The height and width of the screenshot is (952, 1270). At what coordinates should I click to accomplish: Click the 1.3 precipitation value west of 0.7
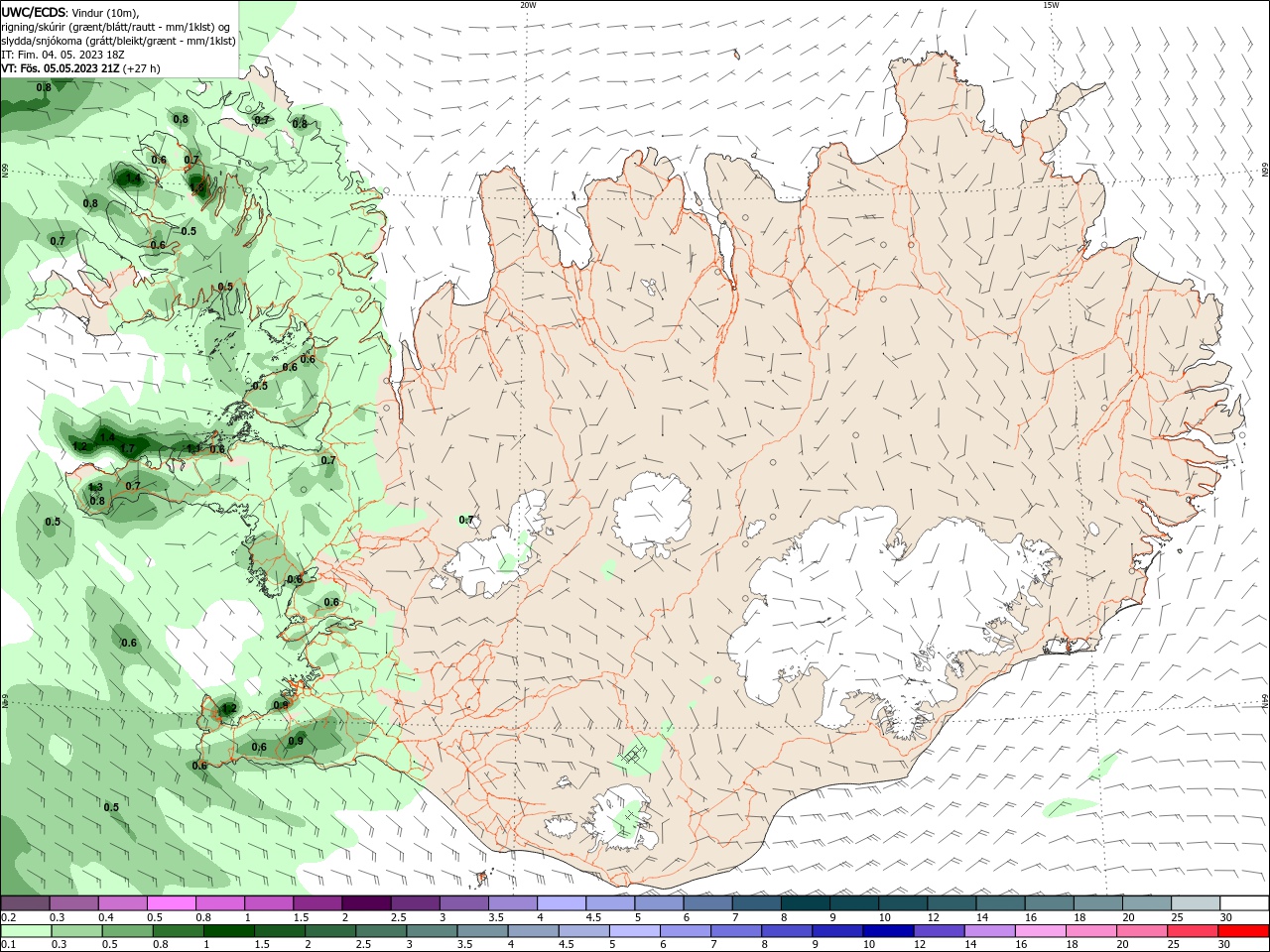pyautogui.click(x=95, y=487)
